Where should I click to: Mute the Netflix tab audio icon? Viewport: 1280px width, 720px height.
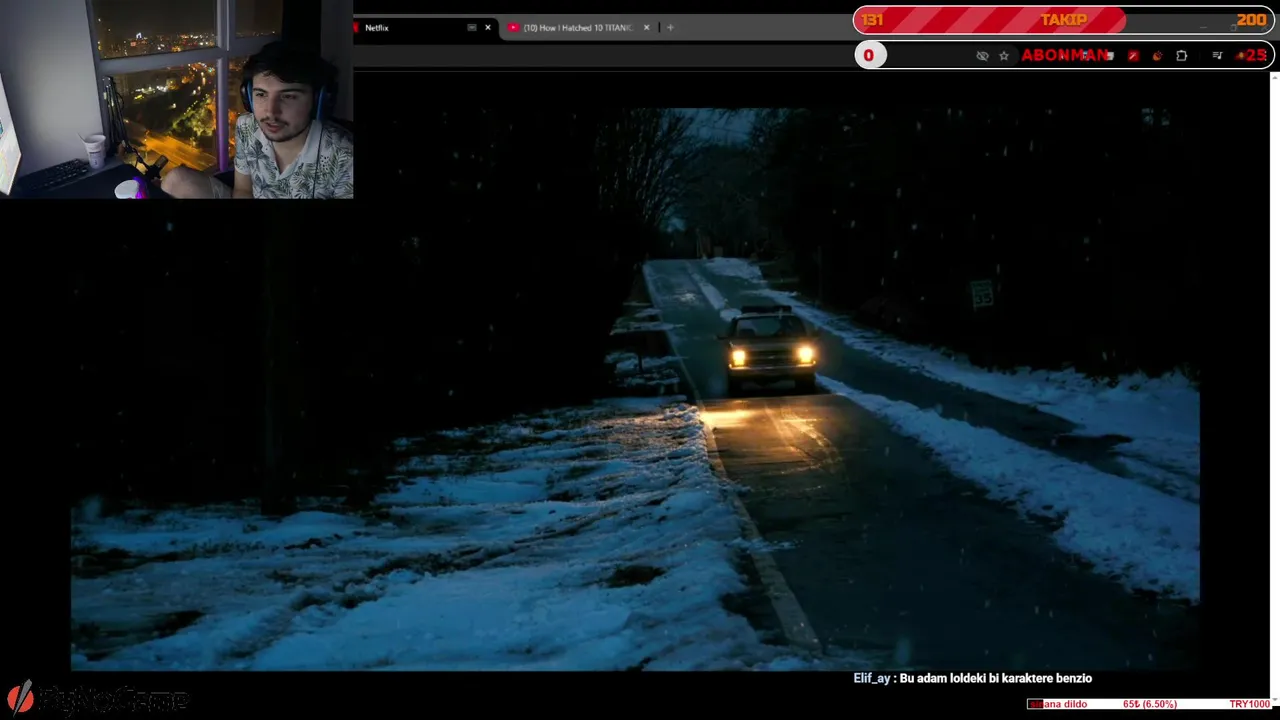472,28
